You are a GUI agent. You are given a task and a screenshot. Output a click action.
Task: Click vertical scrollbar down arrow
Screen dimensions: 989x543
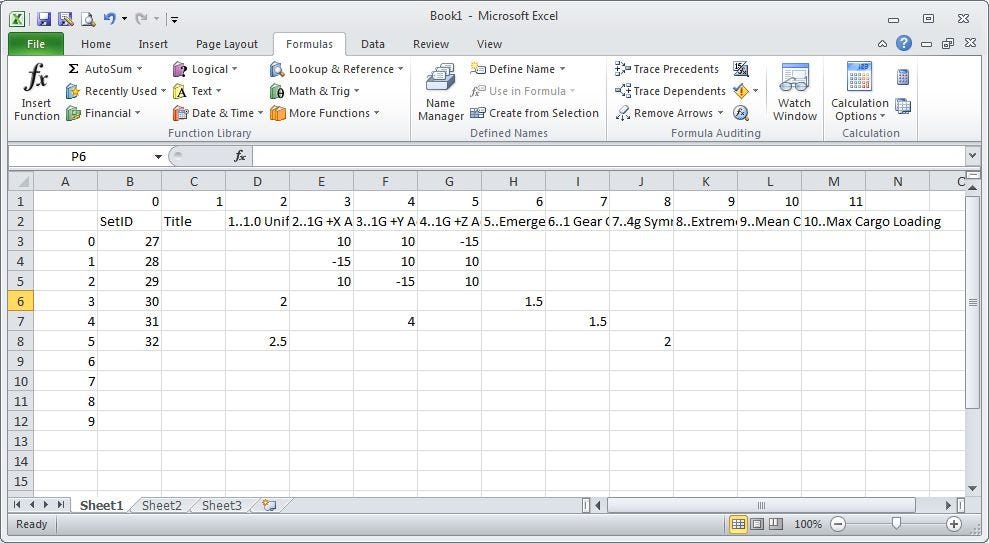(x=972, y=488)
